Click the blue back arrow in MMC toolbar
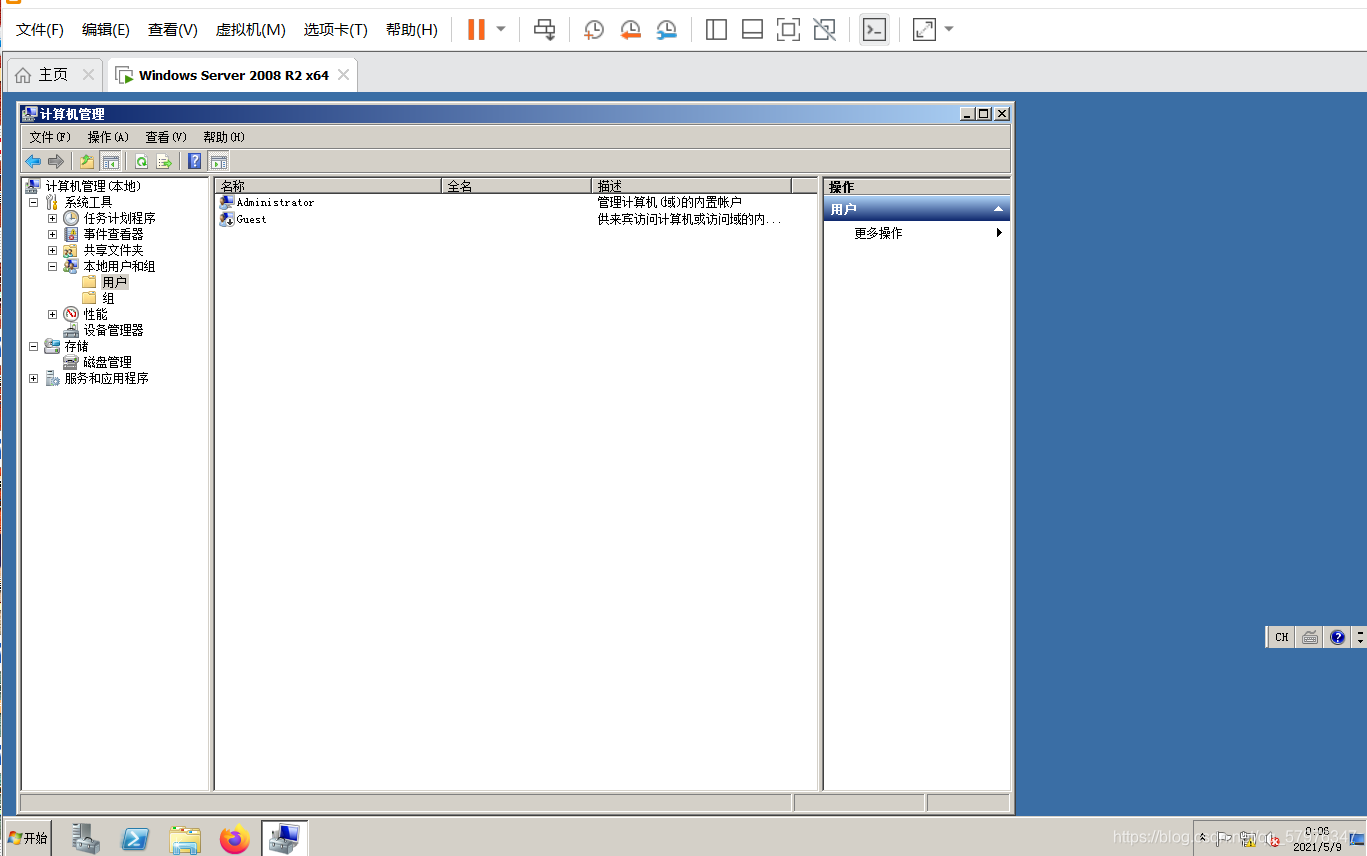 pos(33,161)
